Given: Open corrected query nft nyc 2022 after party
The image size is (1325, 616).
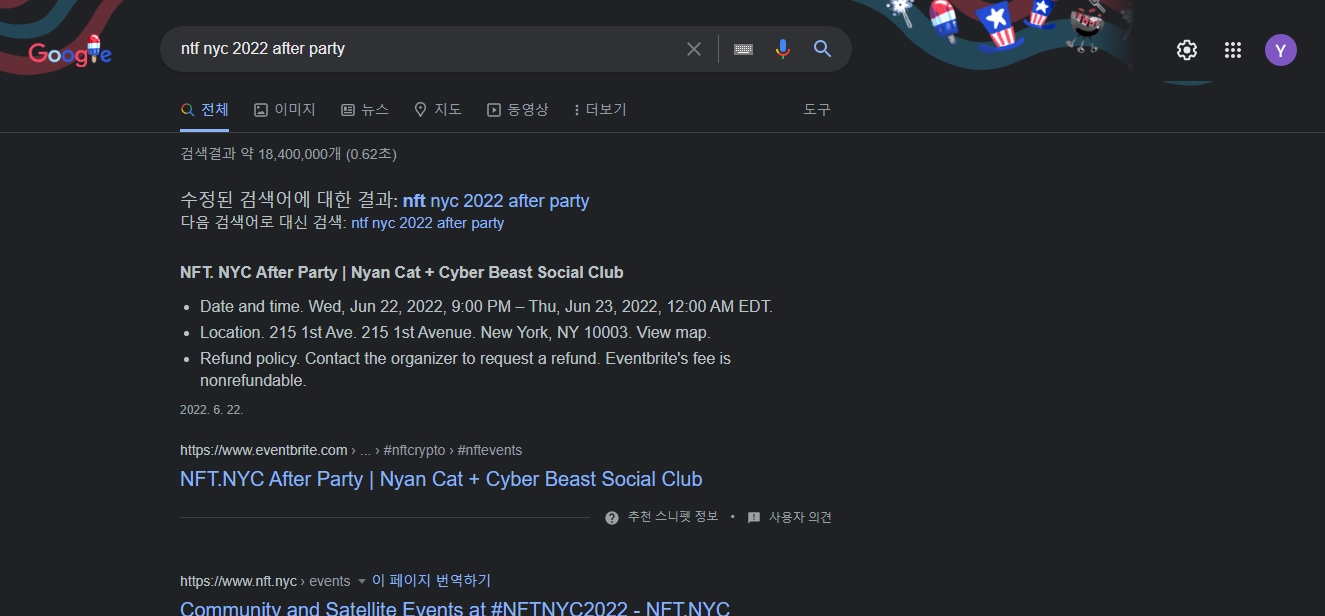Looking at the screenshot, I should tap(496, 201).
